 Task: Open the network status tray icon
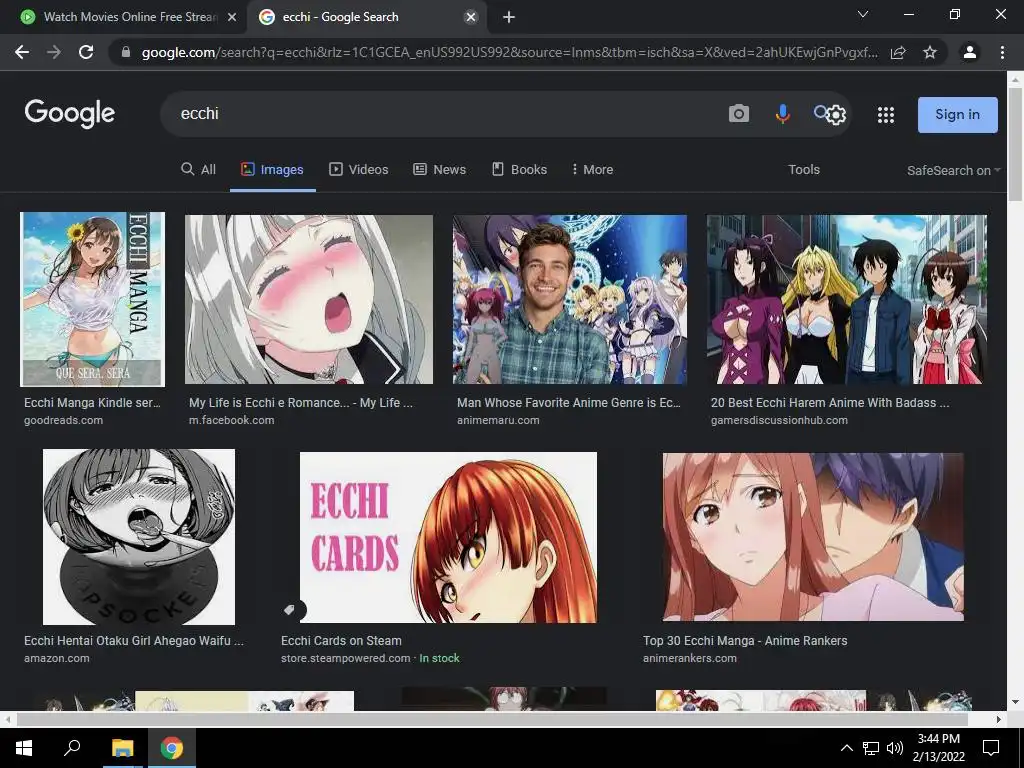tap(871, 748)
